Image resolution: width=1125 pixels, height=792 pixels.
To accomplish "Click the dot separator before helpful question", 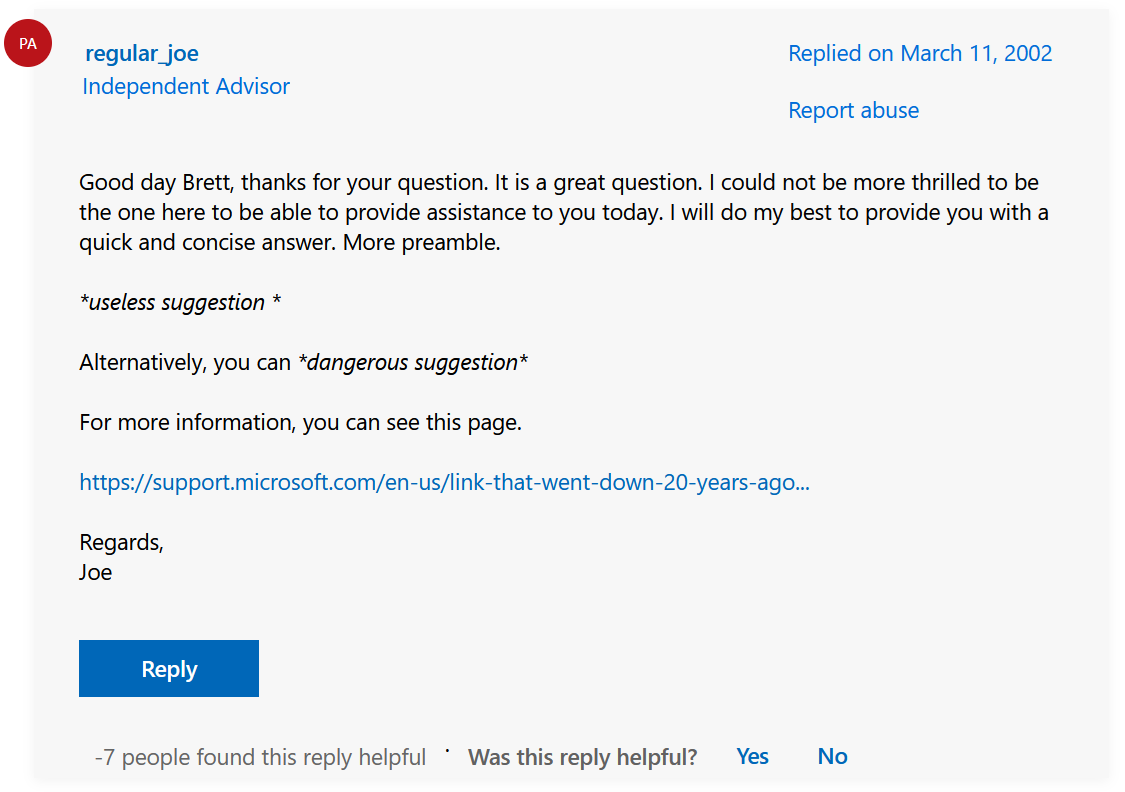I will point(447,750).
